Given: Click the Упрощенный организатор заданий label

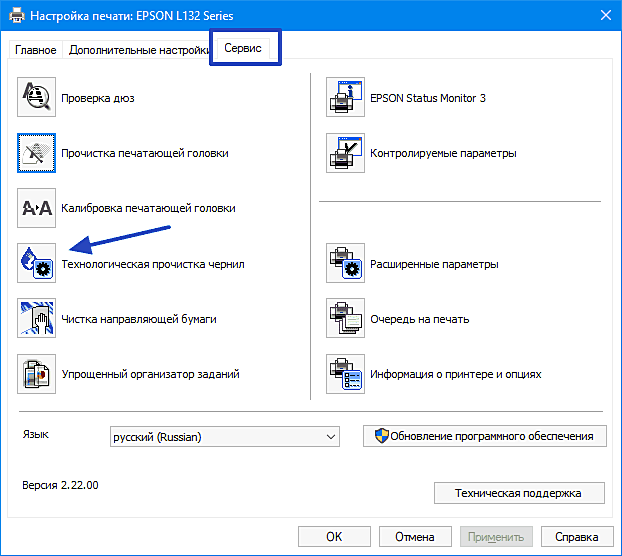Looking at the screenshot, I should click(x=150, y=374).
